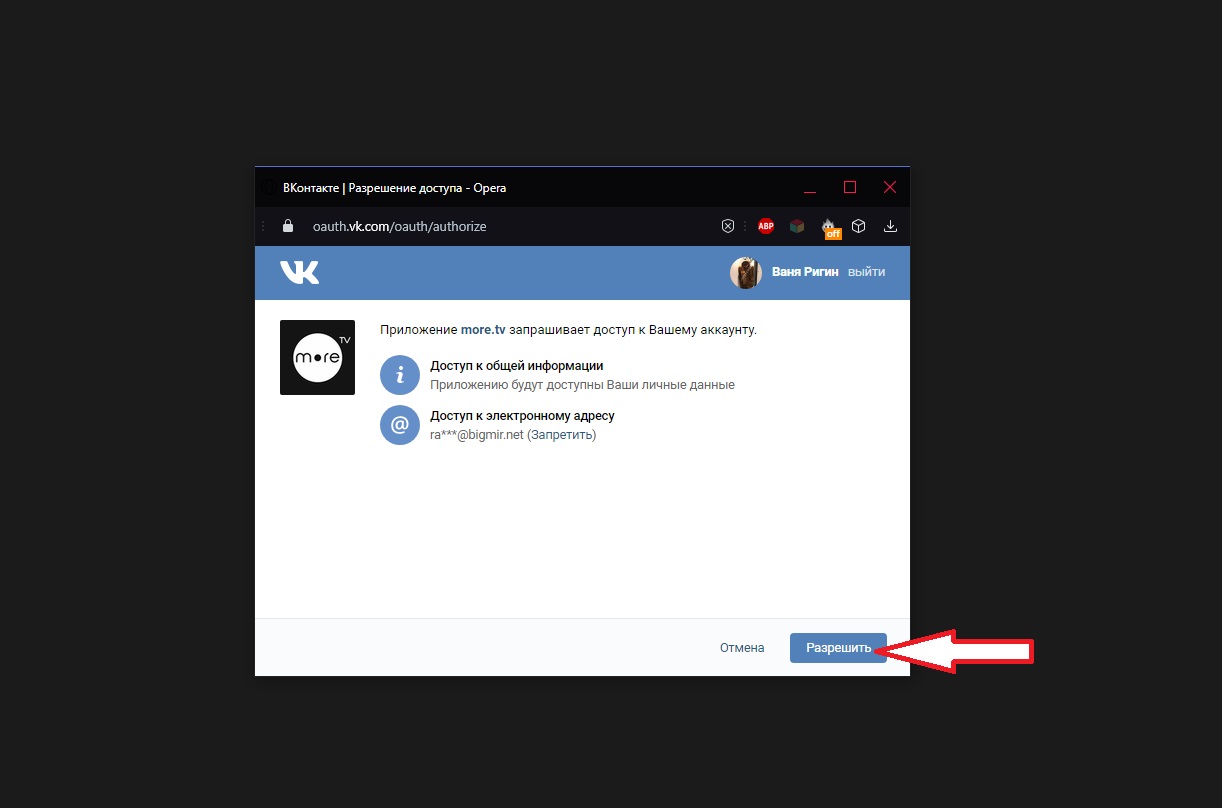Click the three-dot menu left of extensions
The image size is (1222, 808).
pyautogui.click(x=745, y=226)
